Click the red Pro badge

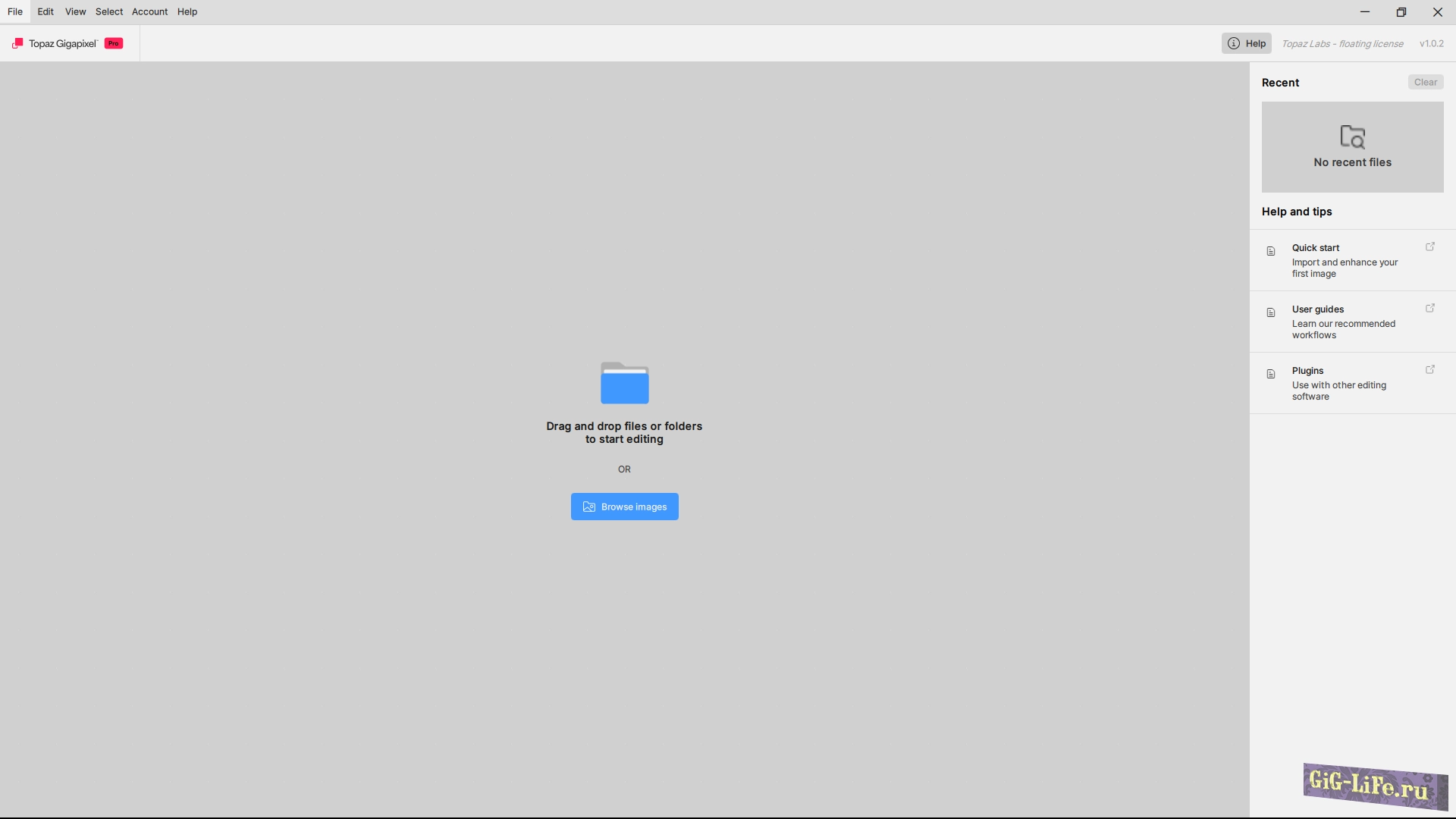(x=114, y=43)
